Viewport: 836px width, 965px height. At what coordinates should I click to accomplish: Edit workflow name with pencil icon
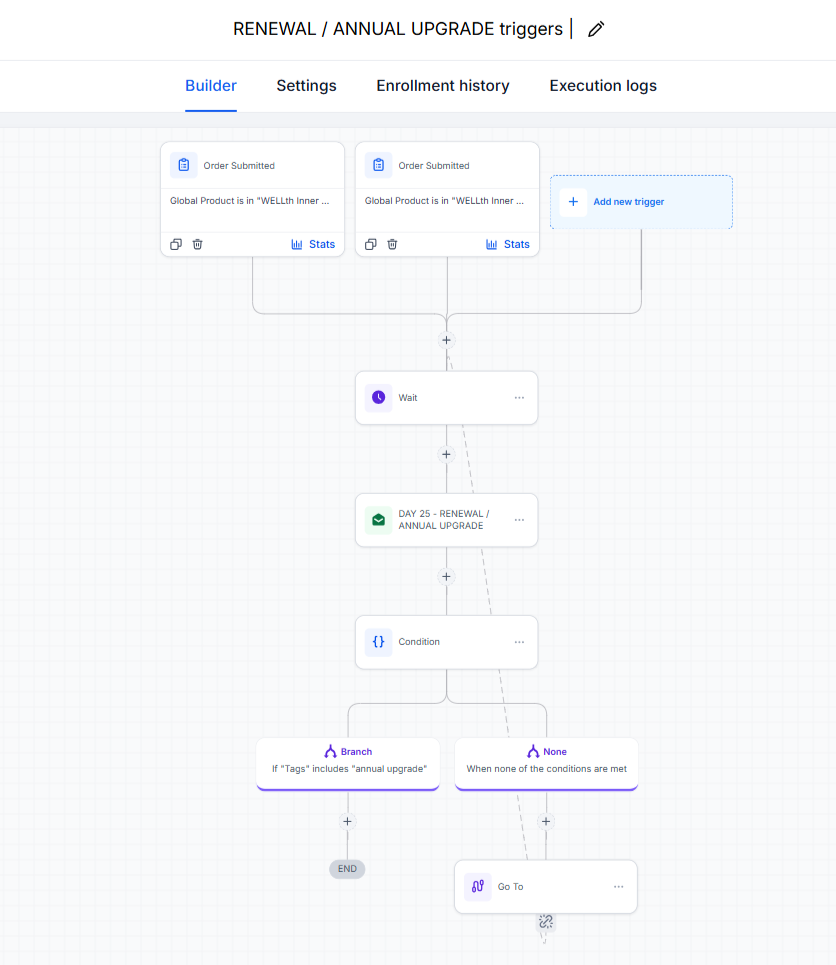pyautogui.click(x=595, y=29)
